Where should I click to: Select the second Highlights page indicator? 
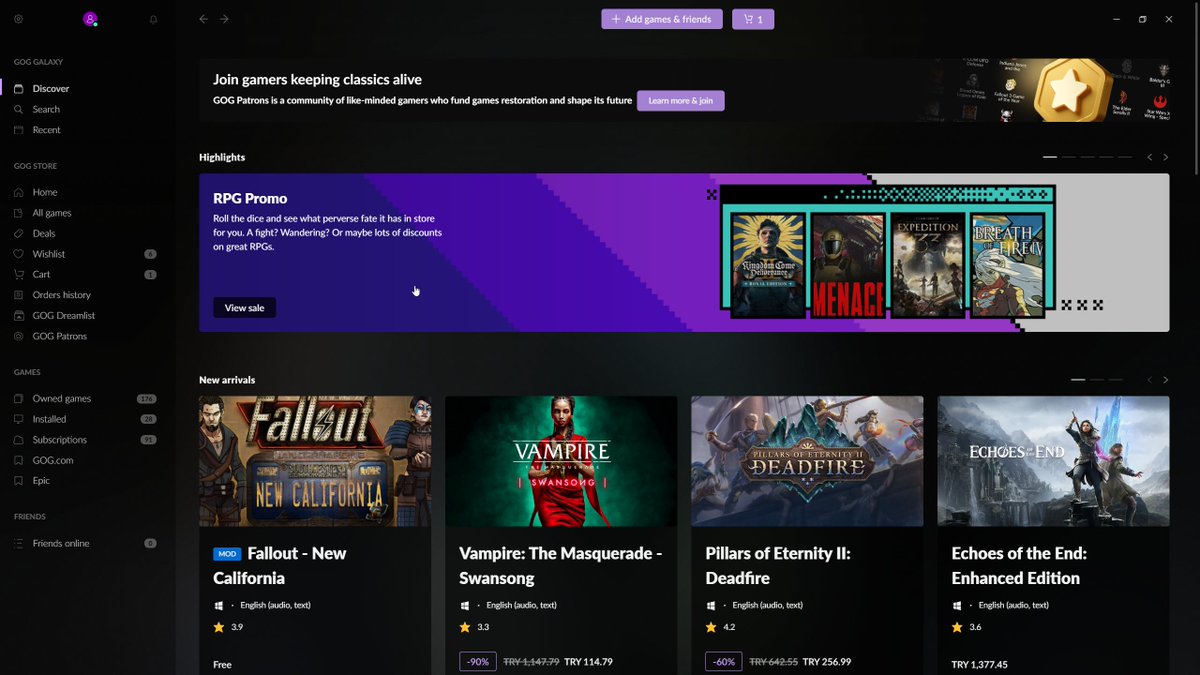click(1069, 157)
